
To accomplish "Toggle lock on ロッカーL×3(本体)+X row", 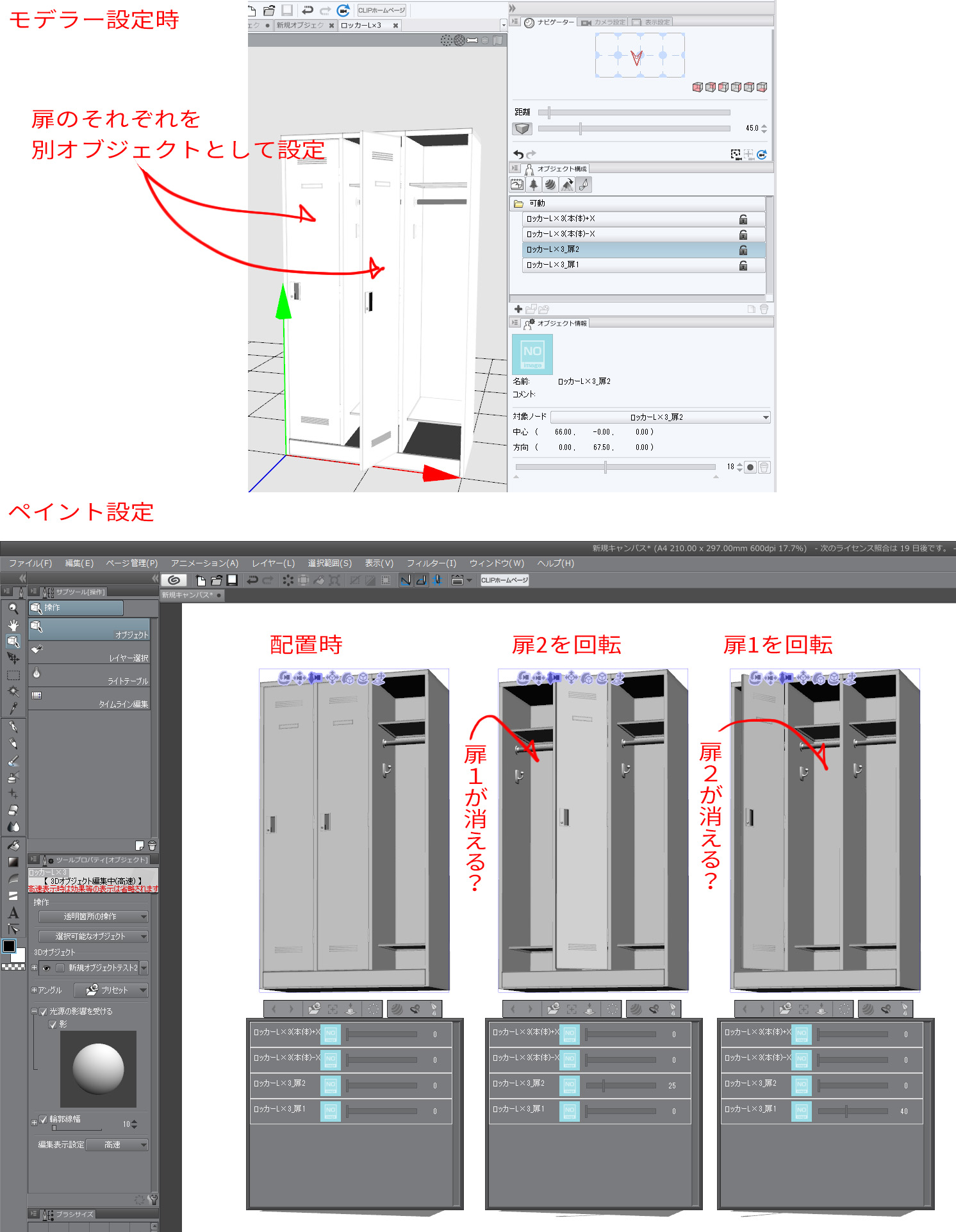I will click(743, 219).
